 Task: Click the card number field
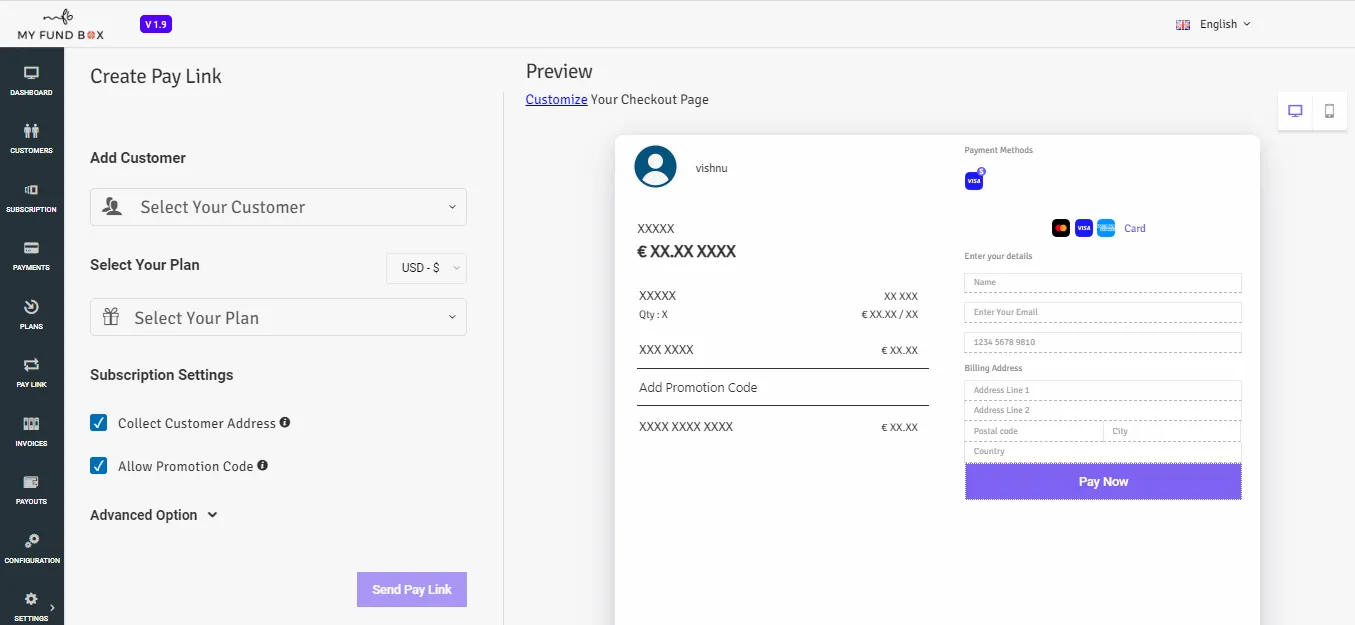1103,342
